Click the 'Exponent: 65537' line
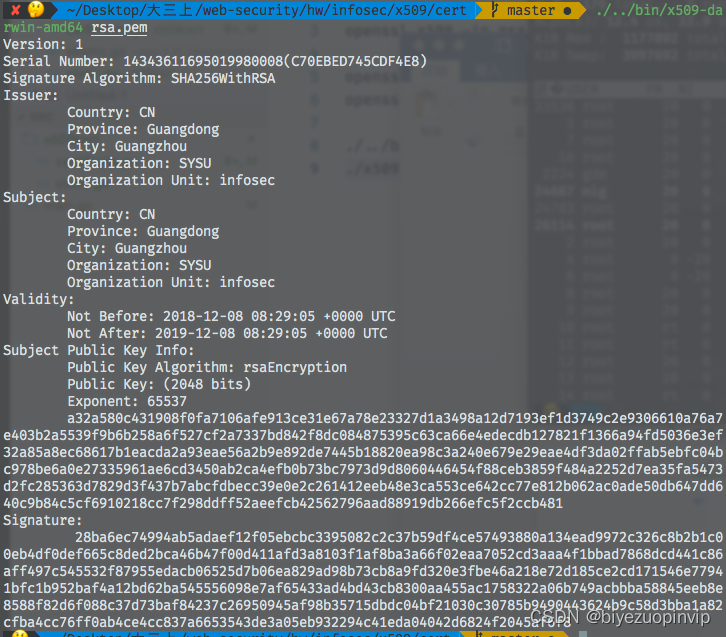 pos(127,401)
